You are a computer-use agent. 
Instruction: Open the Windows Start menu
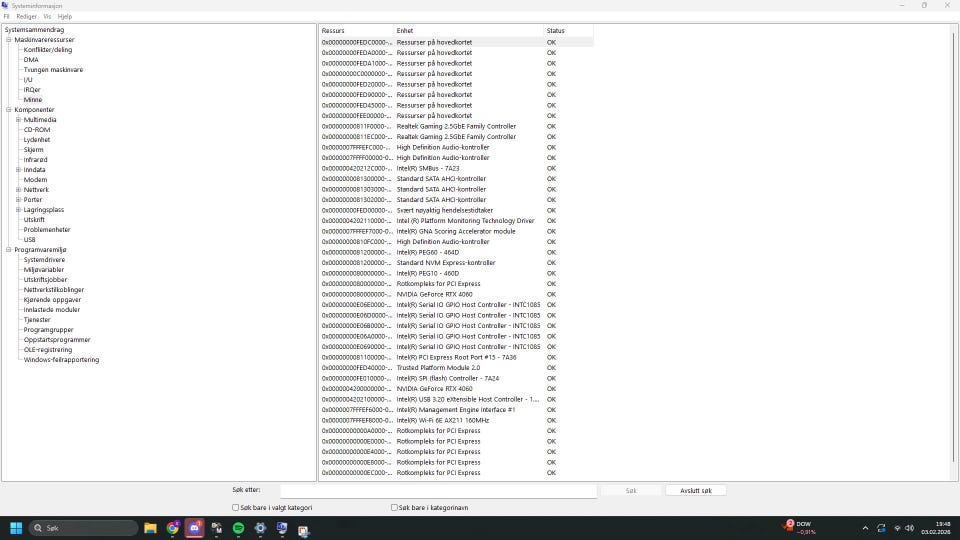16,528
